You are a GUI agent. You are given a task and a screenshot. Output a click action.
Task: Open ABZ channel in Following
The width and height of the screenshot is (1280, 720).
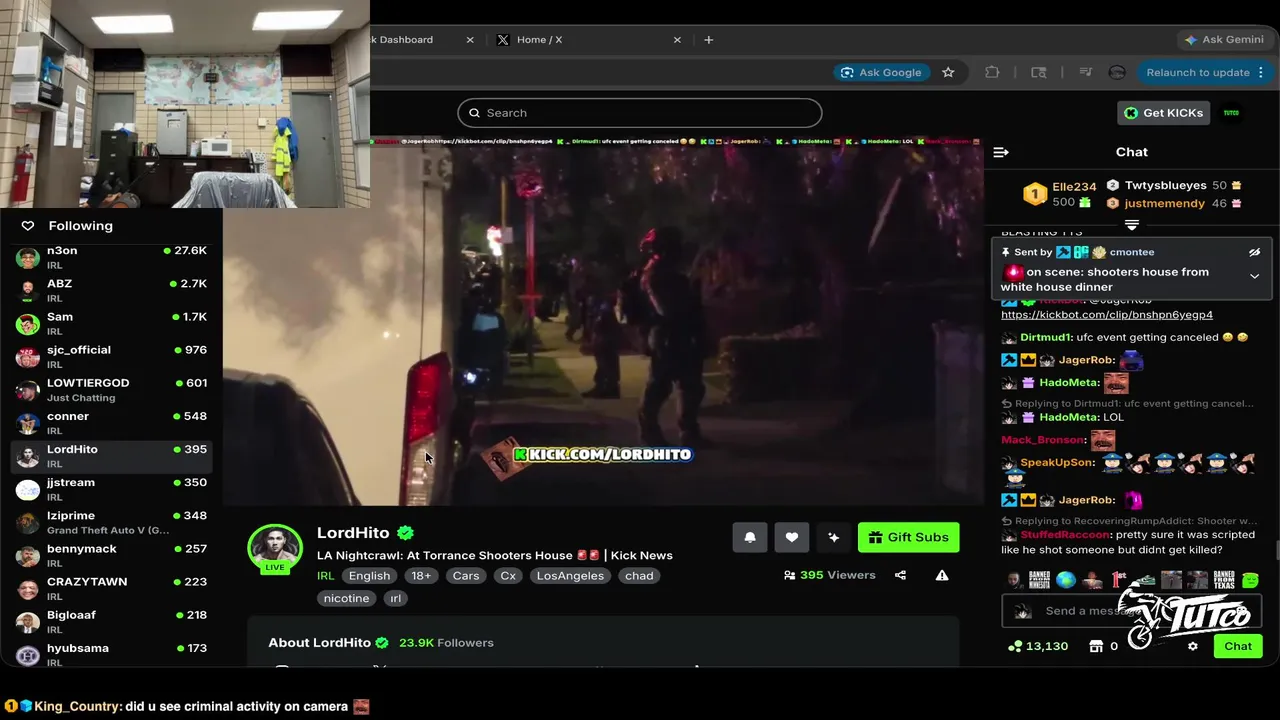[x=112, y=291]
